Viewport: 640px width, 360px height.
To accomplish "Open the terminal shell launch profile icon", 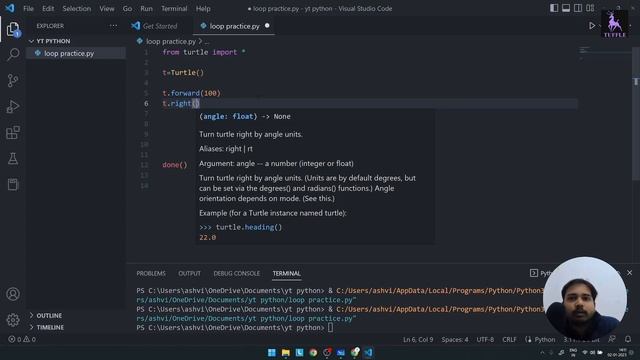I will (x=533, y=273).
